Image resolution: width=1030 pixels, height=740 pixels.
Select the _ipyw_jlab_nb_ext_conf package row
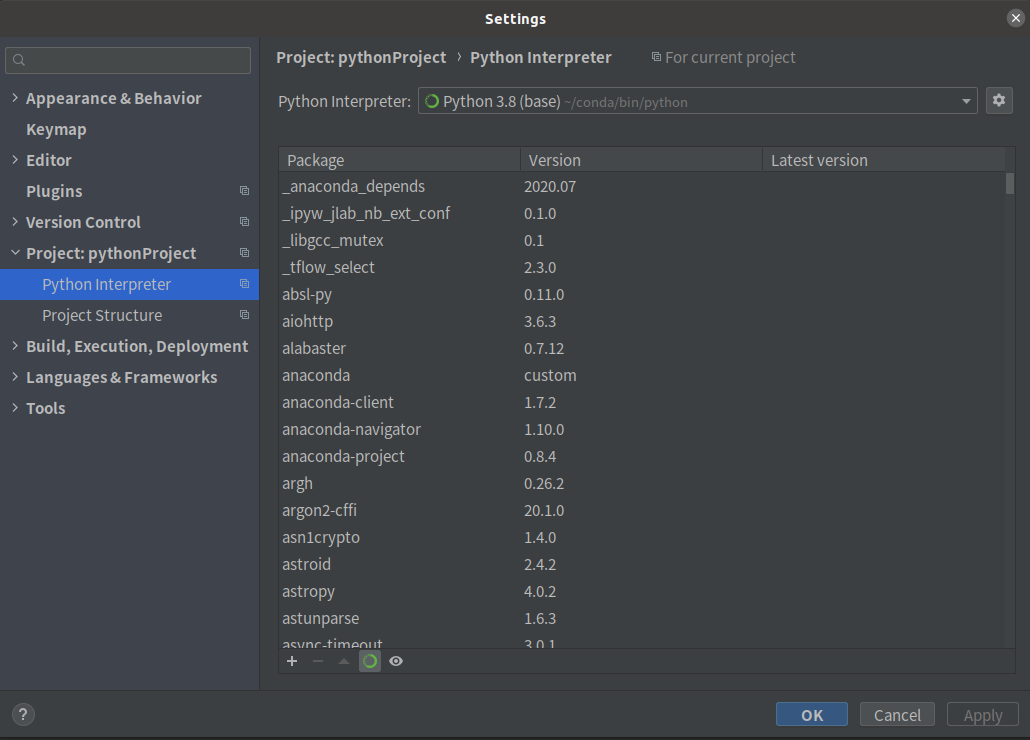click(642, 213)
